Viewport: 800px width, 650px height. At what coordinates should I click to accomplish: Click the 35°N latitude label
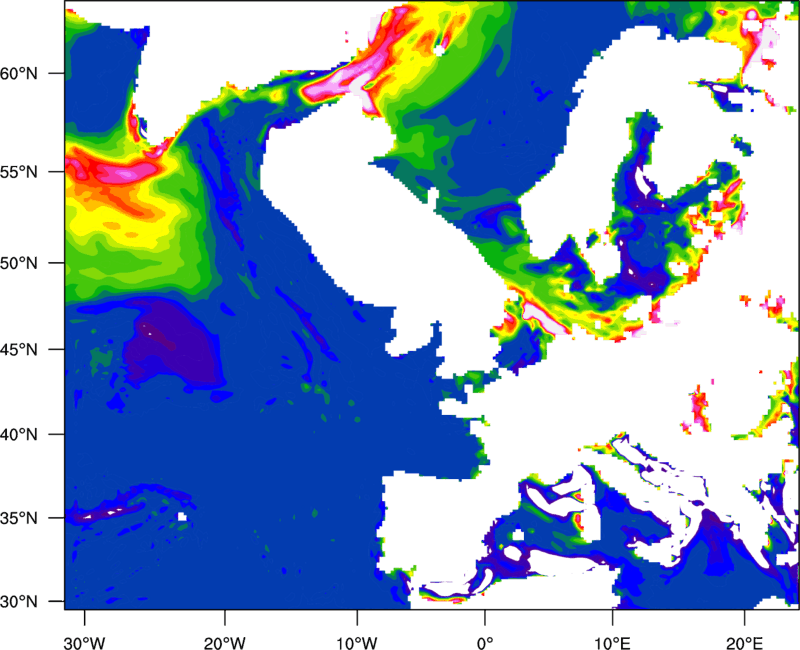pos(19,518)
